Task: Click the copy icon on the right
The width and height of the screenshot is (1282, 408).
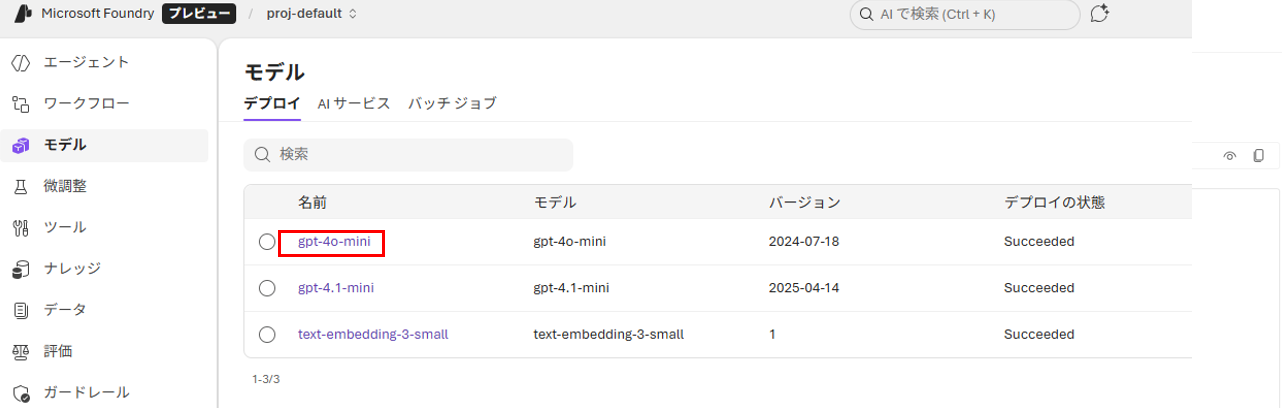Action: tap(1258, 155)
